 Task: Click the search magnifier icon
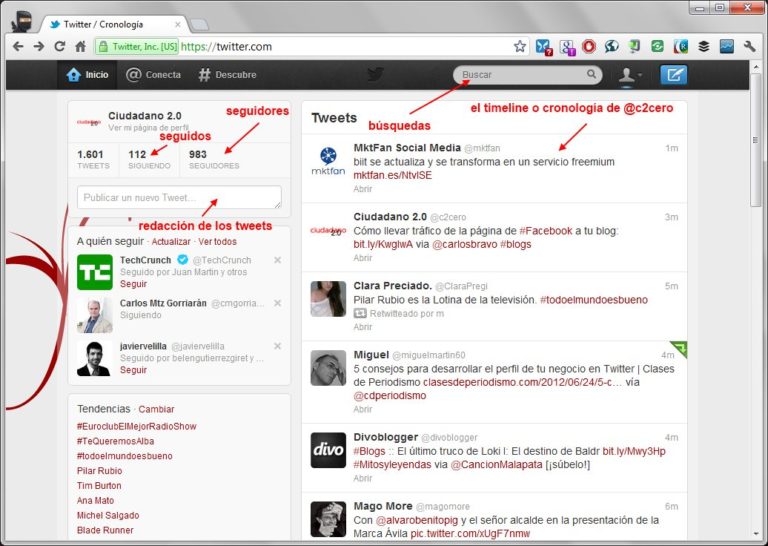coord(591,74)
